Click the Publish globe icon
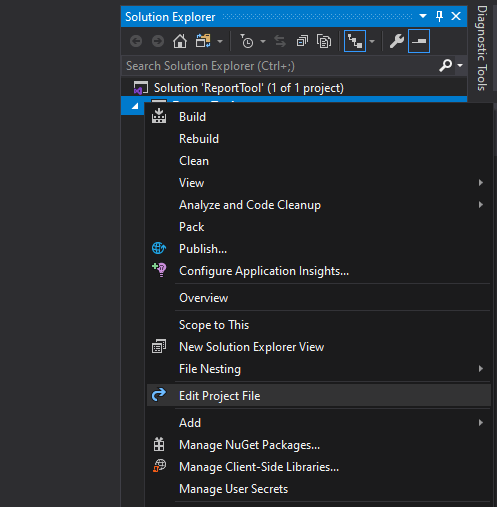This screenshot has height=507, width=497. pyautogui.click(x=159, y=248)
